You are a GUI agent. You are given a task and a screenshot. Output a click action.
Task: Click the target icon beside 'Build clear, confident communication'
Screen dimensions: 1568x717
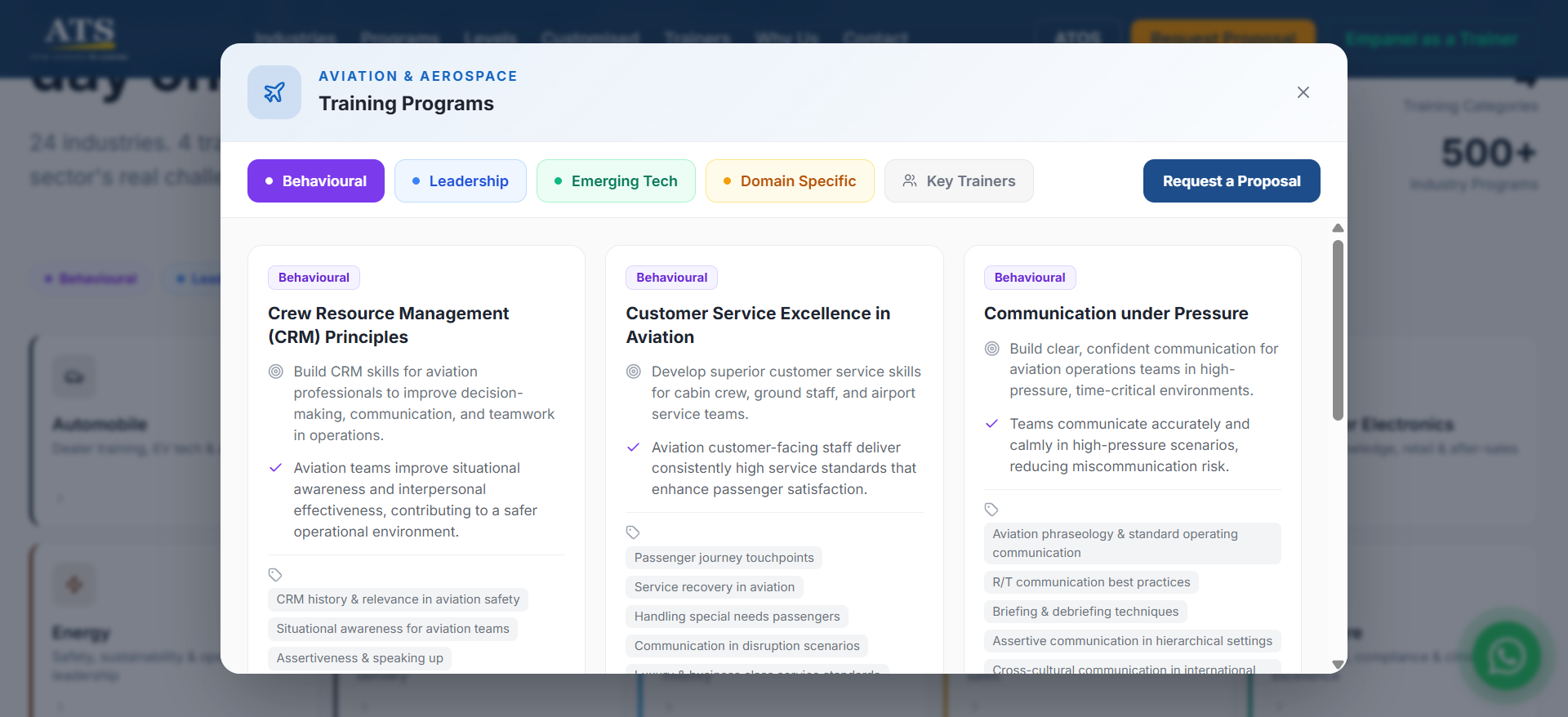(992, 349)
